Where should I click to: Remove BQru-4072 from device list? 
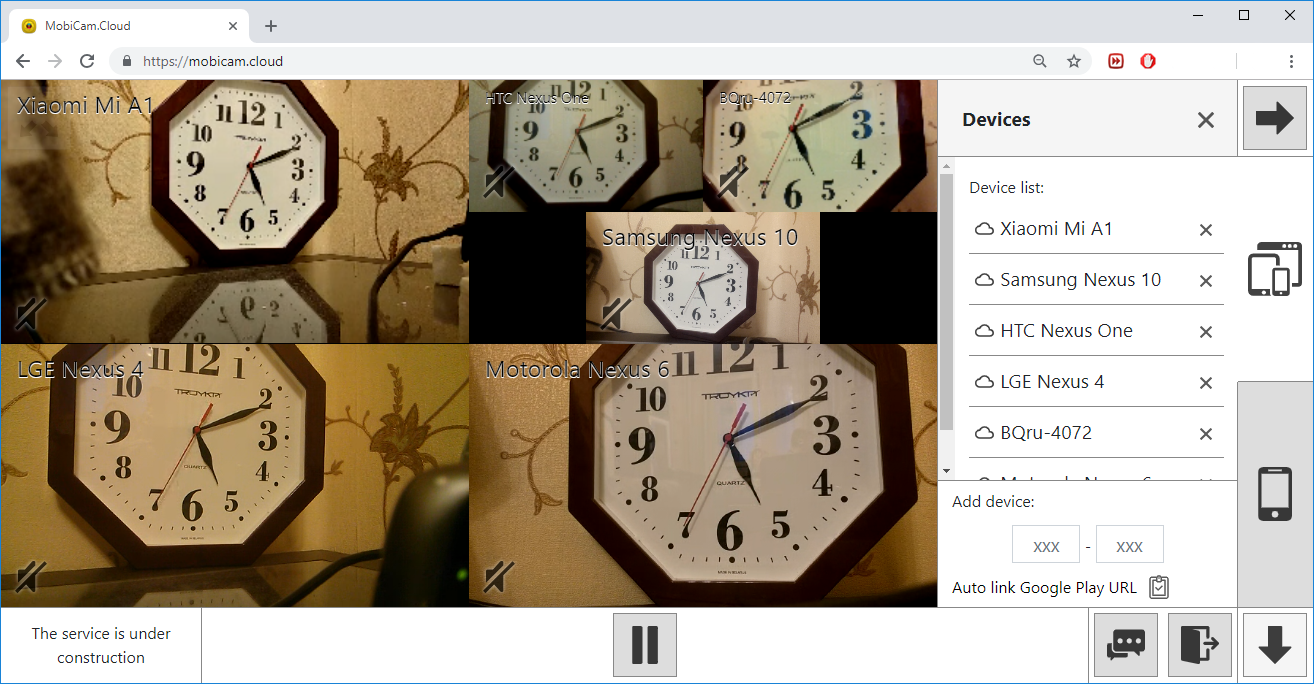pyautogui.click(x=1206, y=434)
